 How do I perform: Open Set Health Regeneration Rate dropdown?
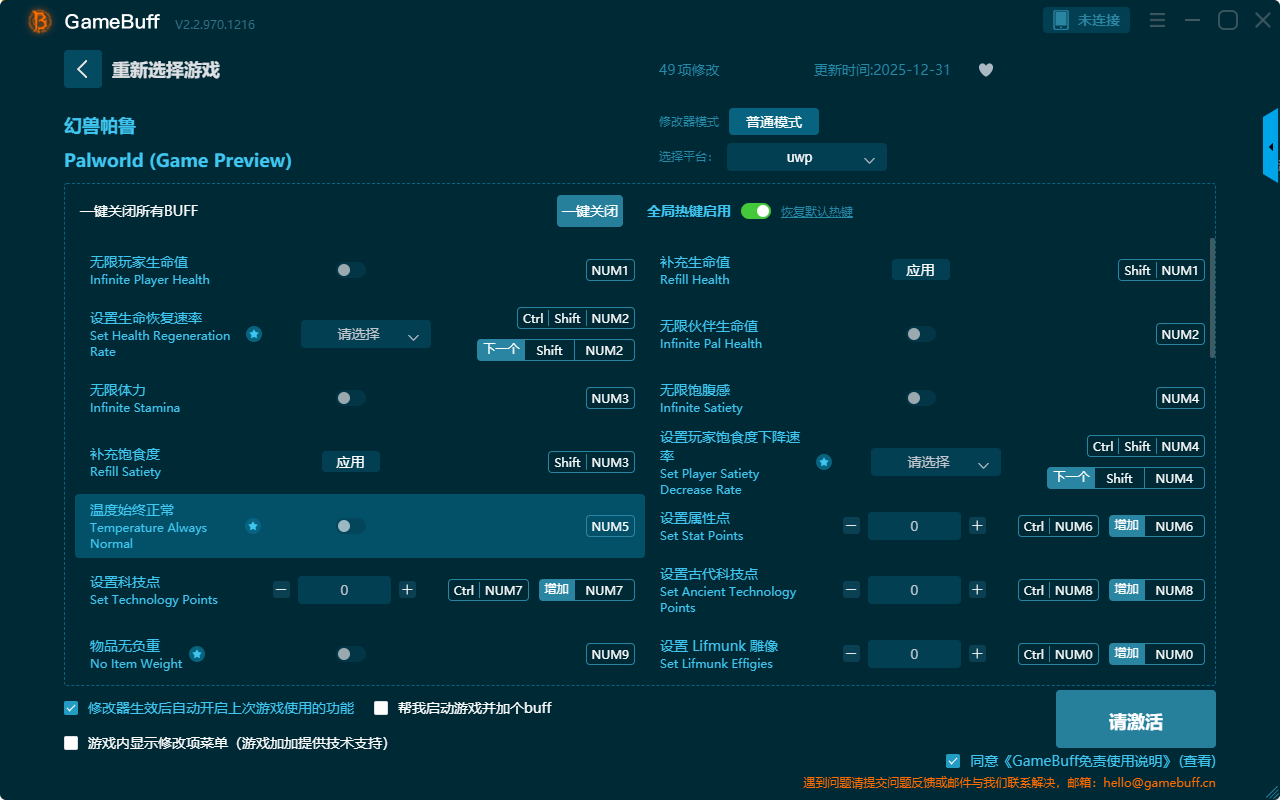click(x=365, y=335)
